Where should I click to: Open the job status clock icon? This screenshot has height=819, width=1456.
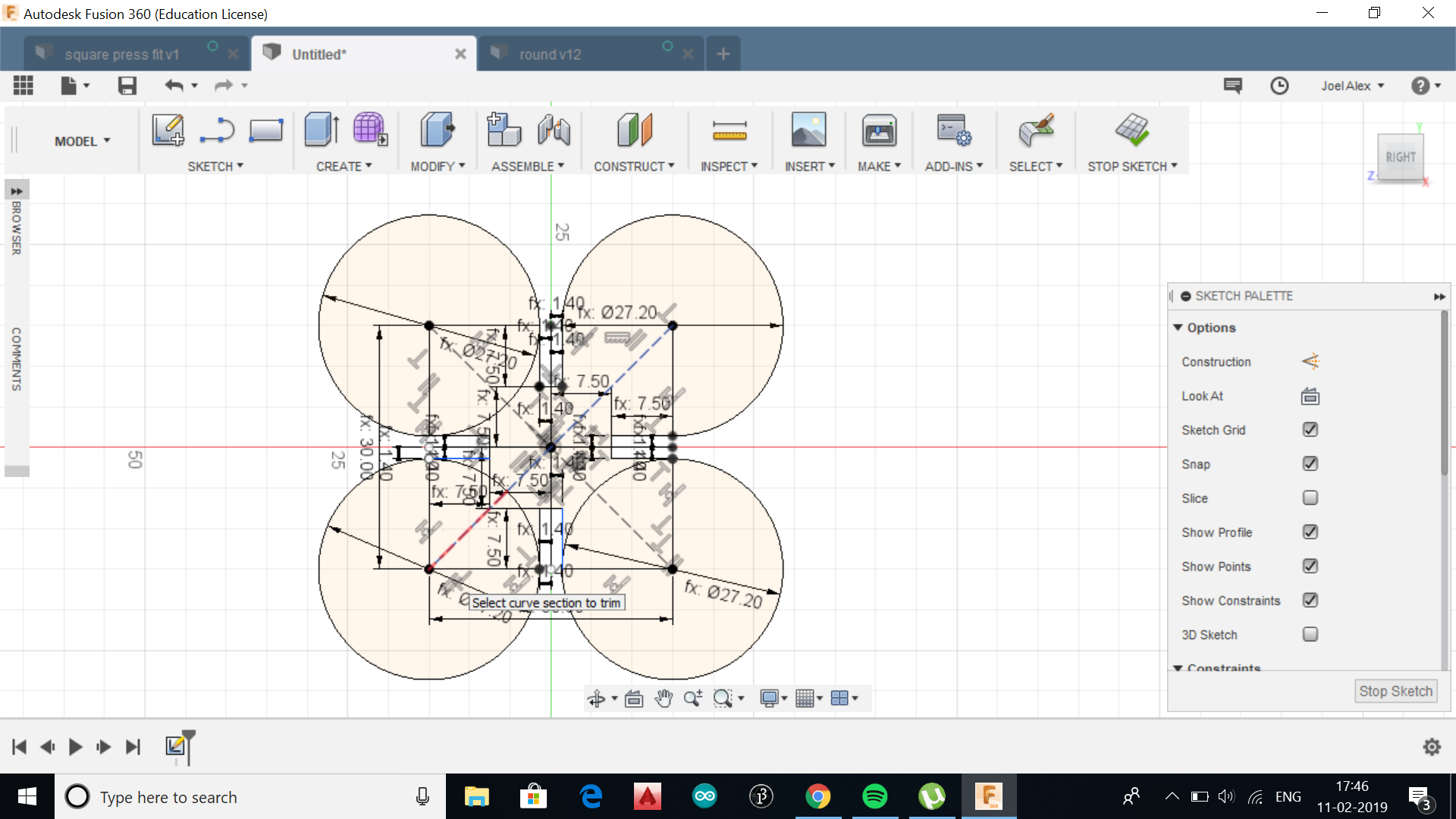[x=1279, y=86]
